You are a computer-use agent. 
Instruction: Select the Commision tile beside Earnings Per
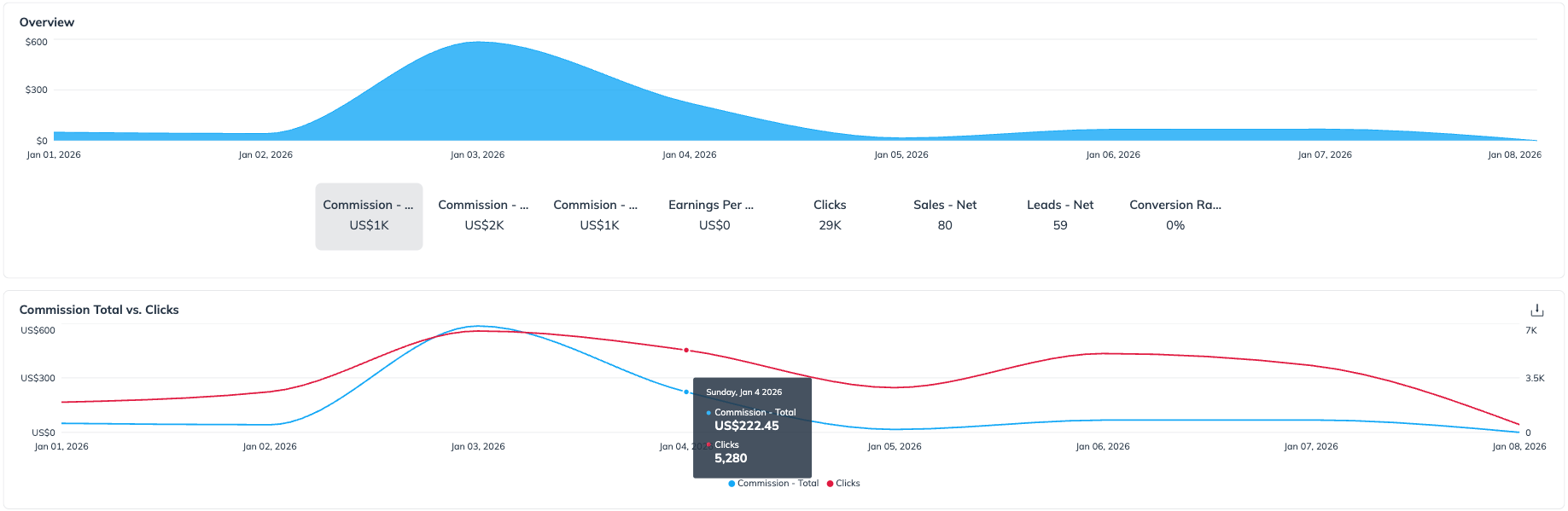tap(599, 216)
